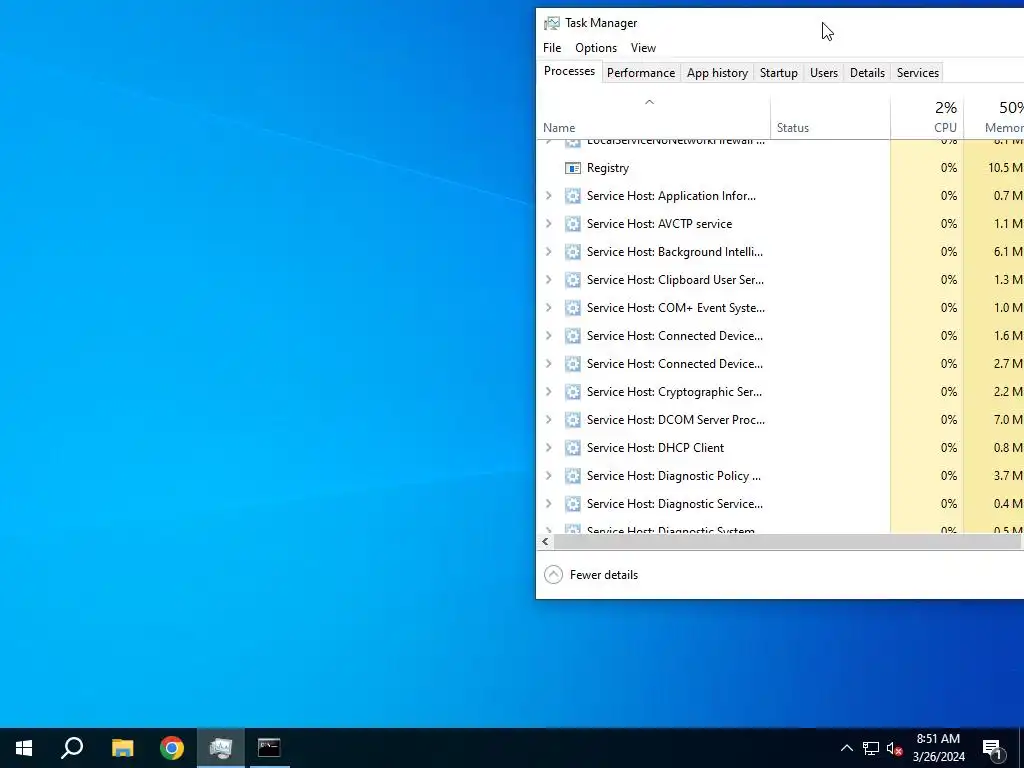Switch to the Services tab

[918, 72]
